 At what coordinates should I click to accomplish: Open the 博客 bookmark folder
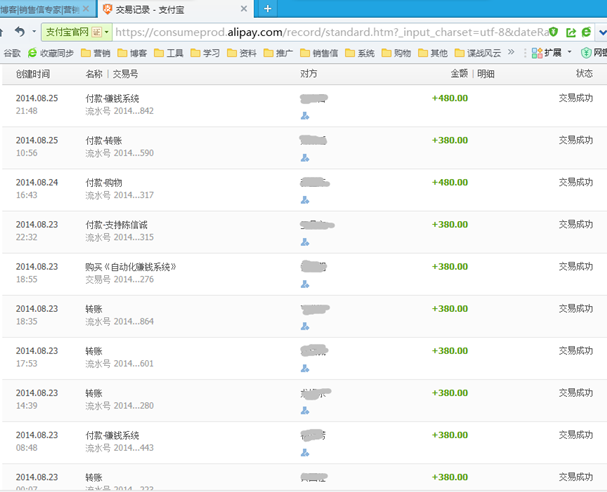click(132, 53)
